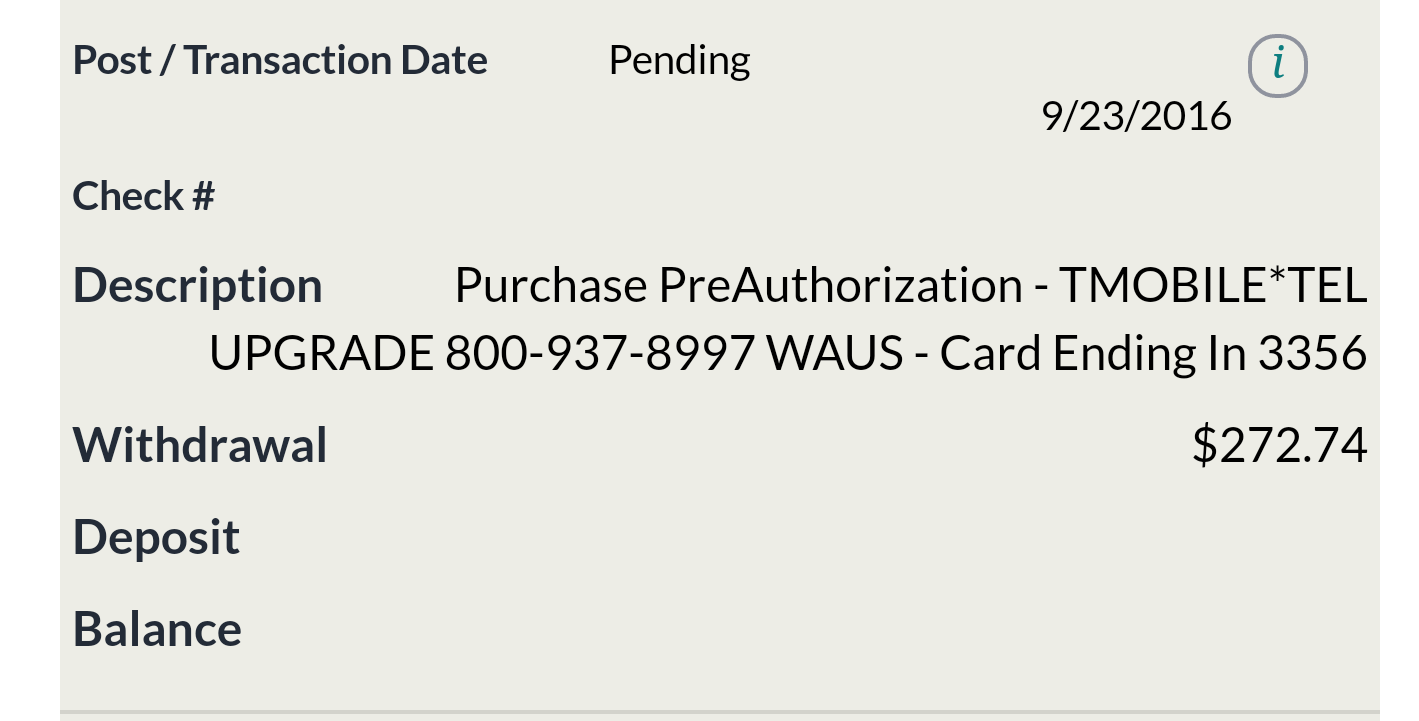
Task: Click the Post / Transaction Date label
Action: tap(280, 60)
